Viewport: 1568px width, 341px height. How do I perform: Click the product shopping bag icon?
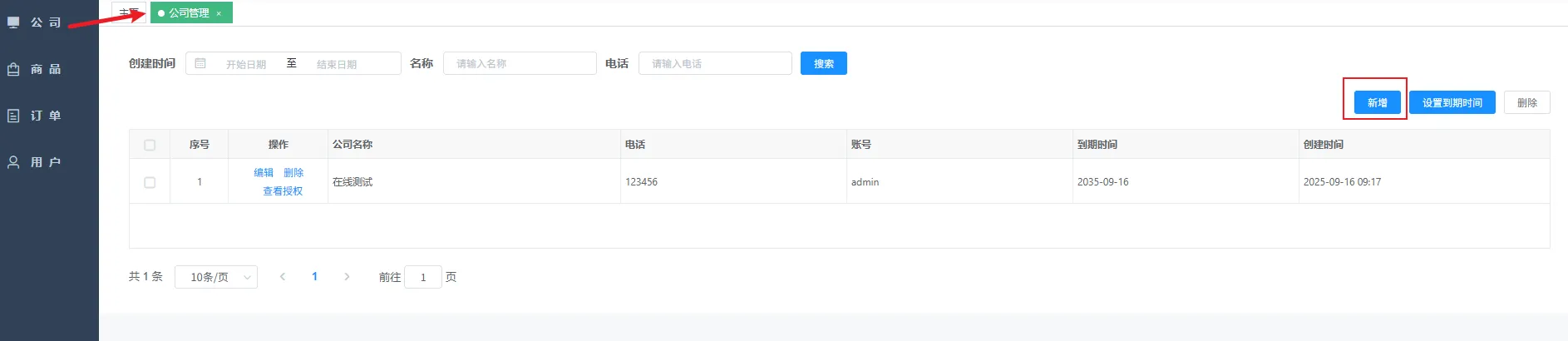click(x=13, y=69)
